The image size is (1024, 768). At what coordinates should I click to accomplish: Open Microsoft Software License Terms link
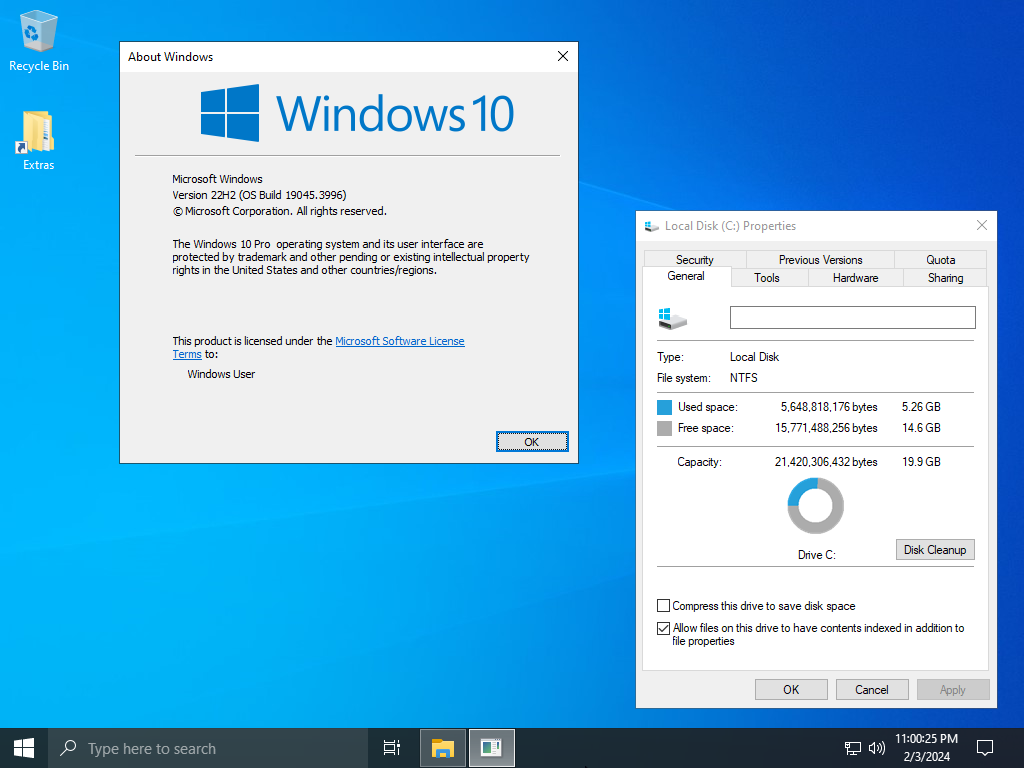(x=399, y=341)
